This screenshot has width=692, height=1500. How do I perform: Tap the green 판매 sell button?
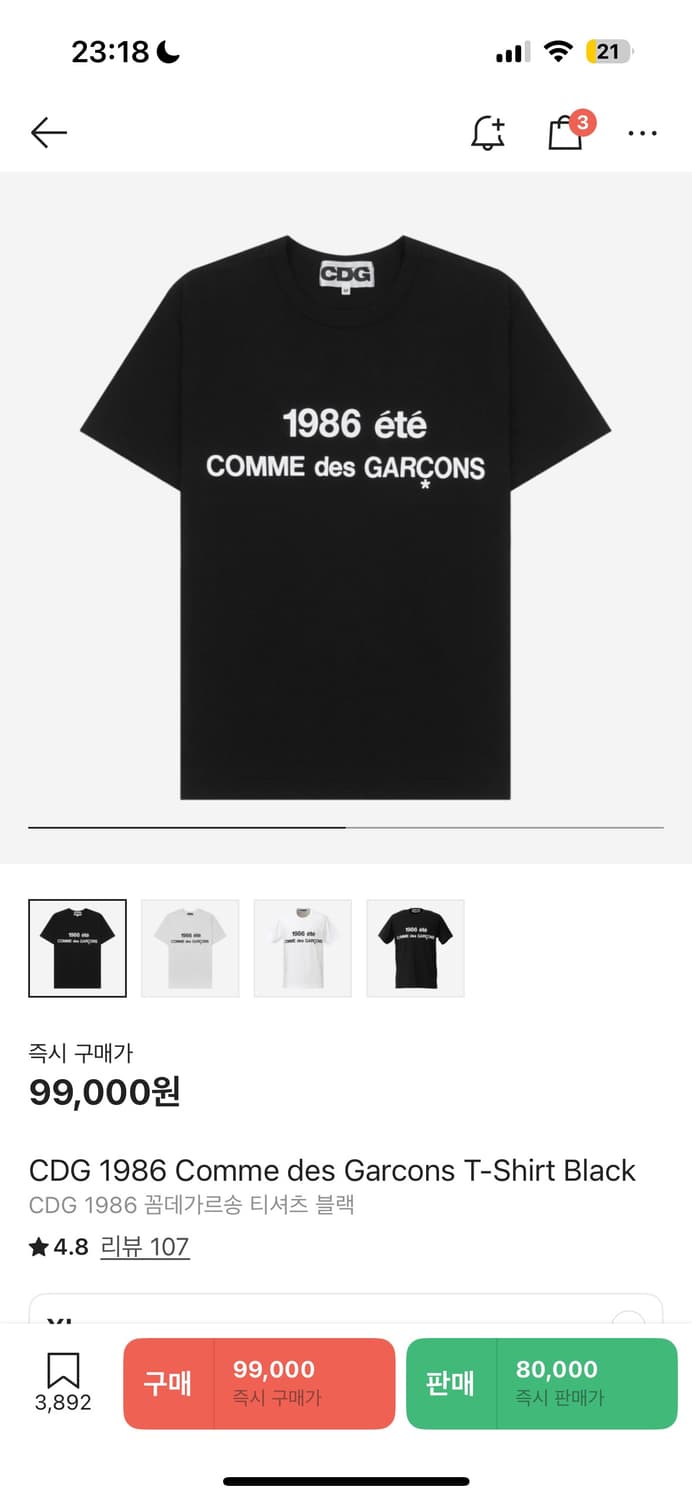542,1383
